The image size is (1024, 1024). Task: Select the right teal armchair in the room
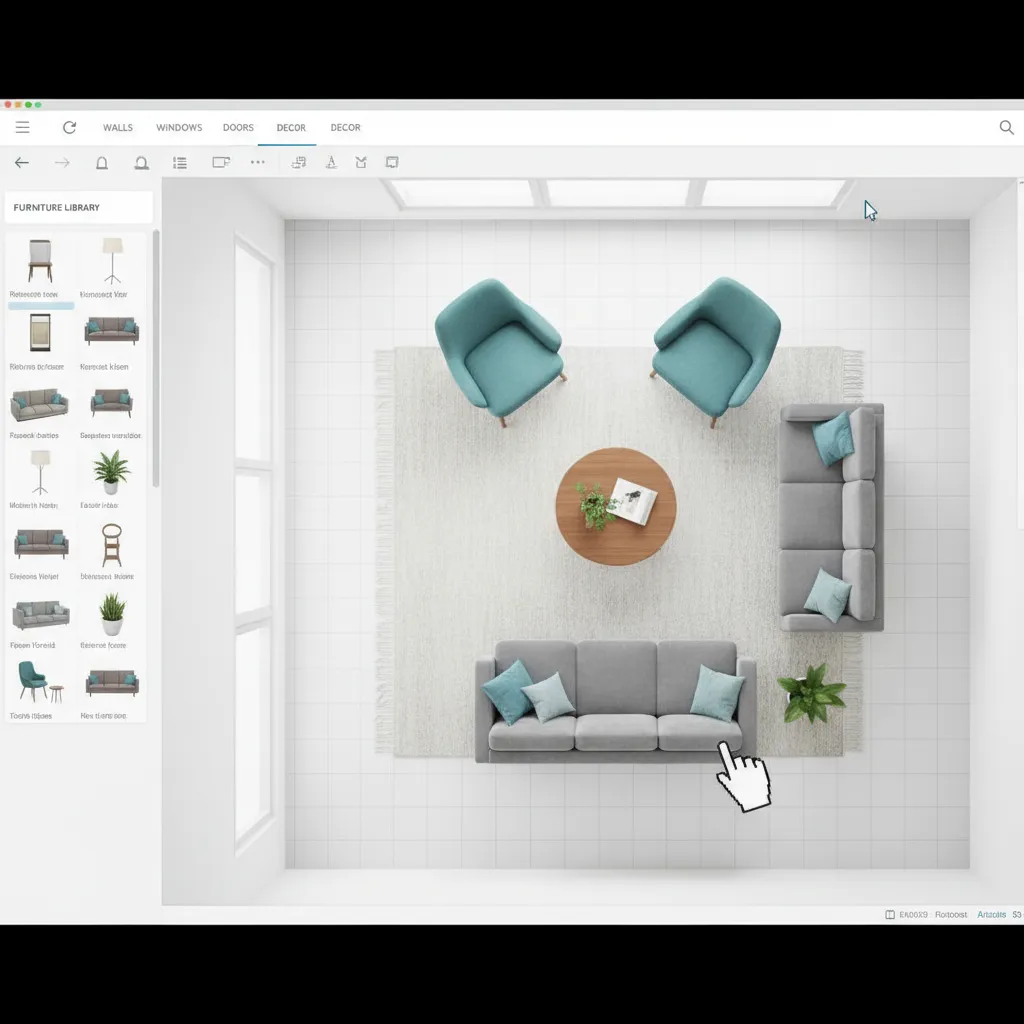[x=716, y=351]
